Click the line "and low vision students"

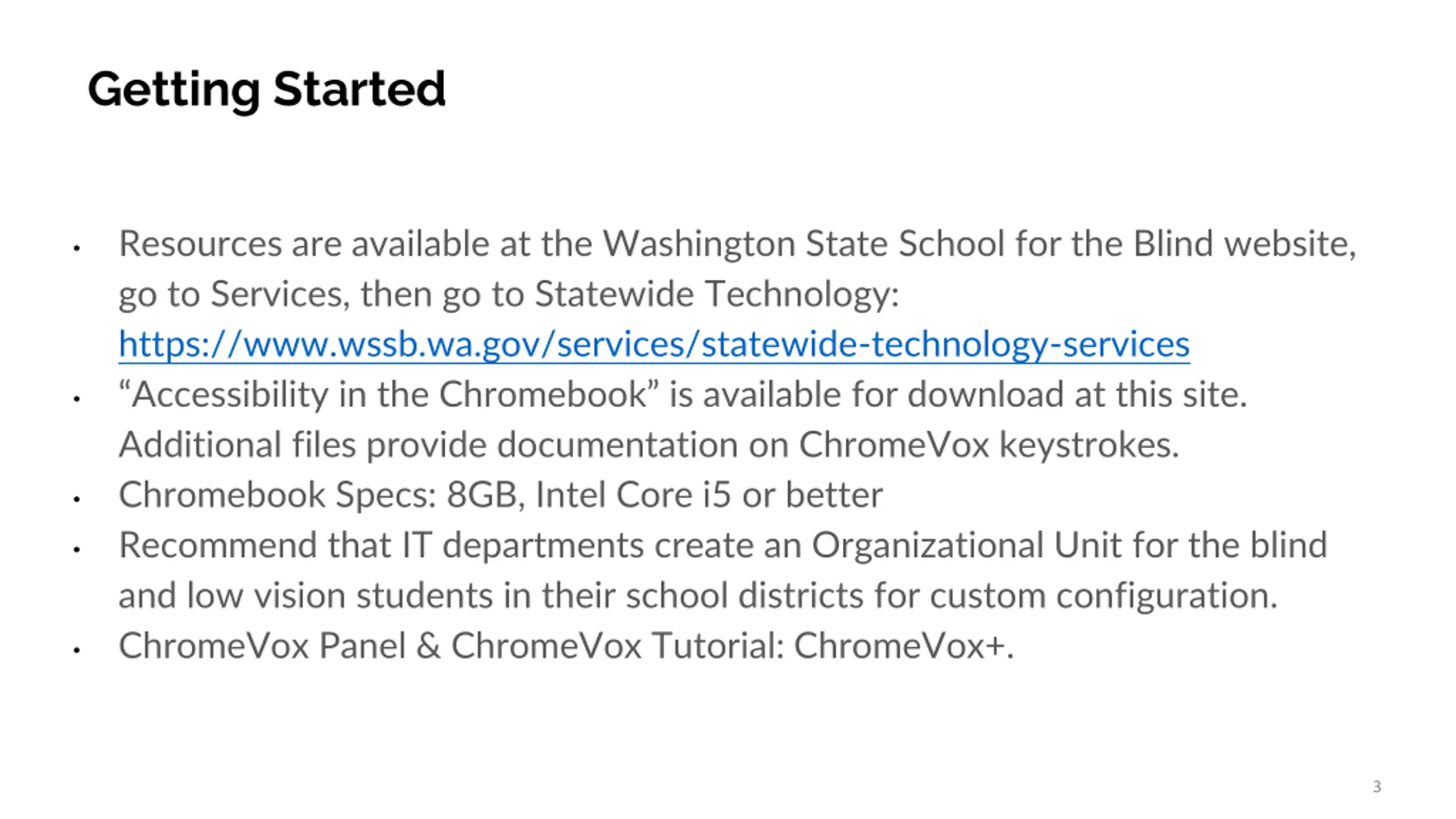[698, 595]
